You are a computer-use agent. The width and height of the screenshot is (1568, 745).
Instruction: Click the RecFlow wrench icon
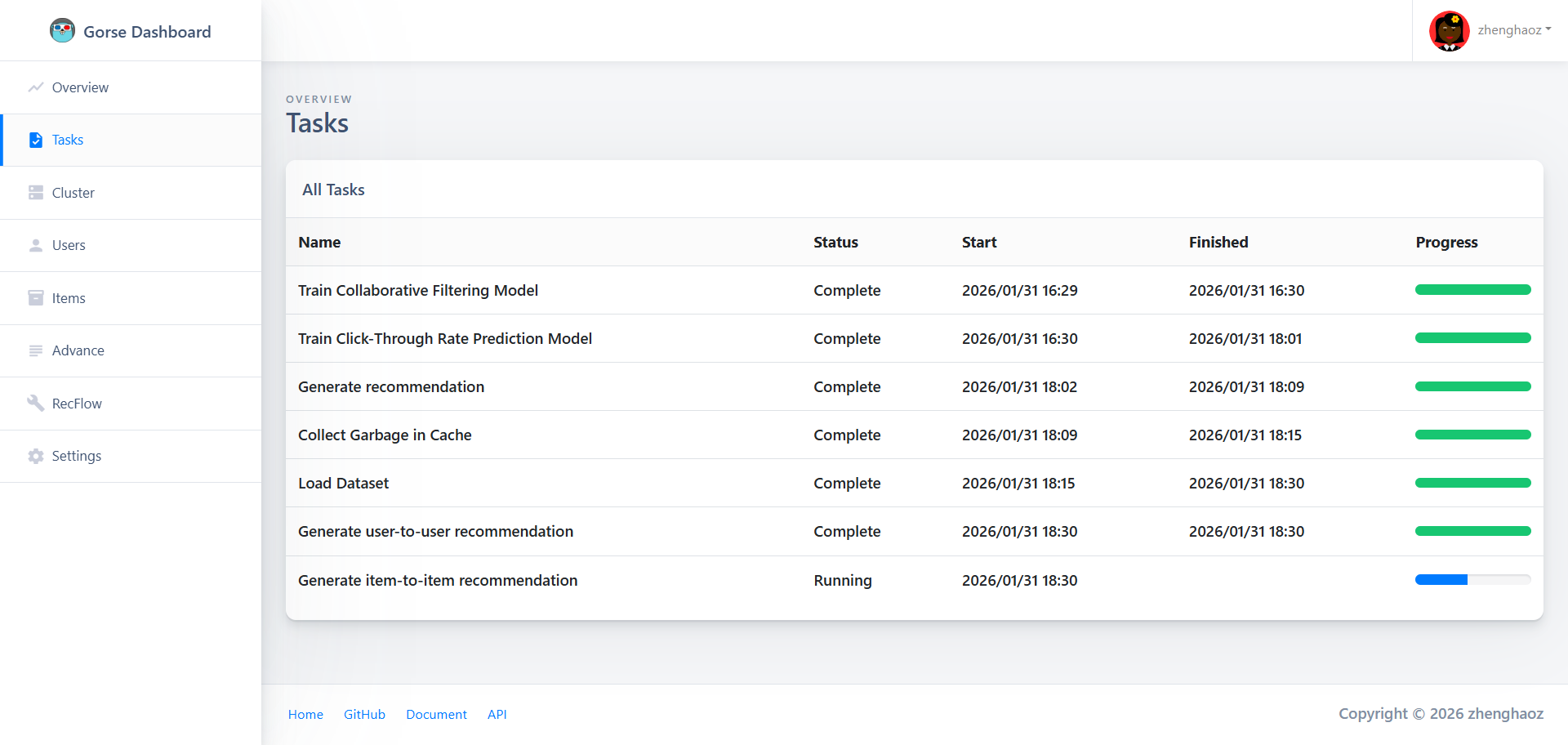click(35, 403)
